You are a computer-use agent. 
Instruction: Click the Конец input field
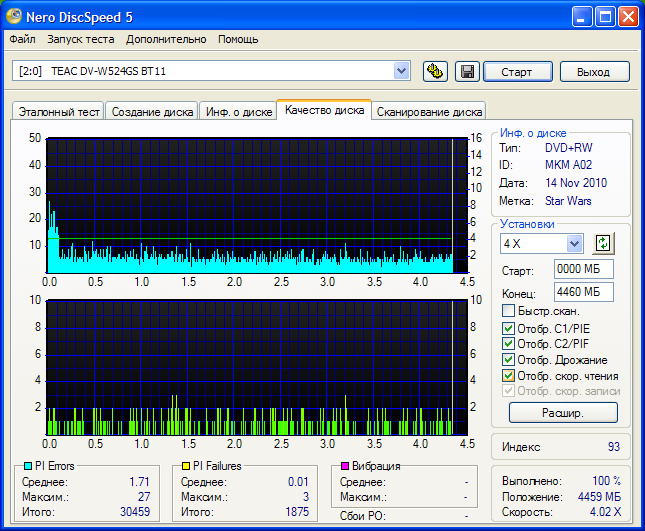[x=583, y=292]
